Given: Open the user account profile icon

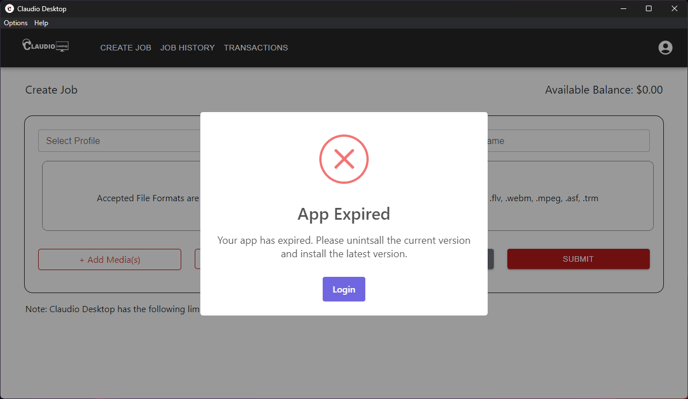Looking at the screenshot, I should point(665,47).
